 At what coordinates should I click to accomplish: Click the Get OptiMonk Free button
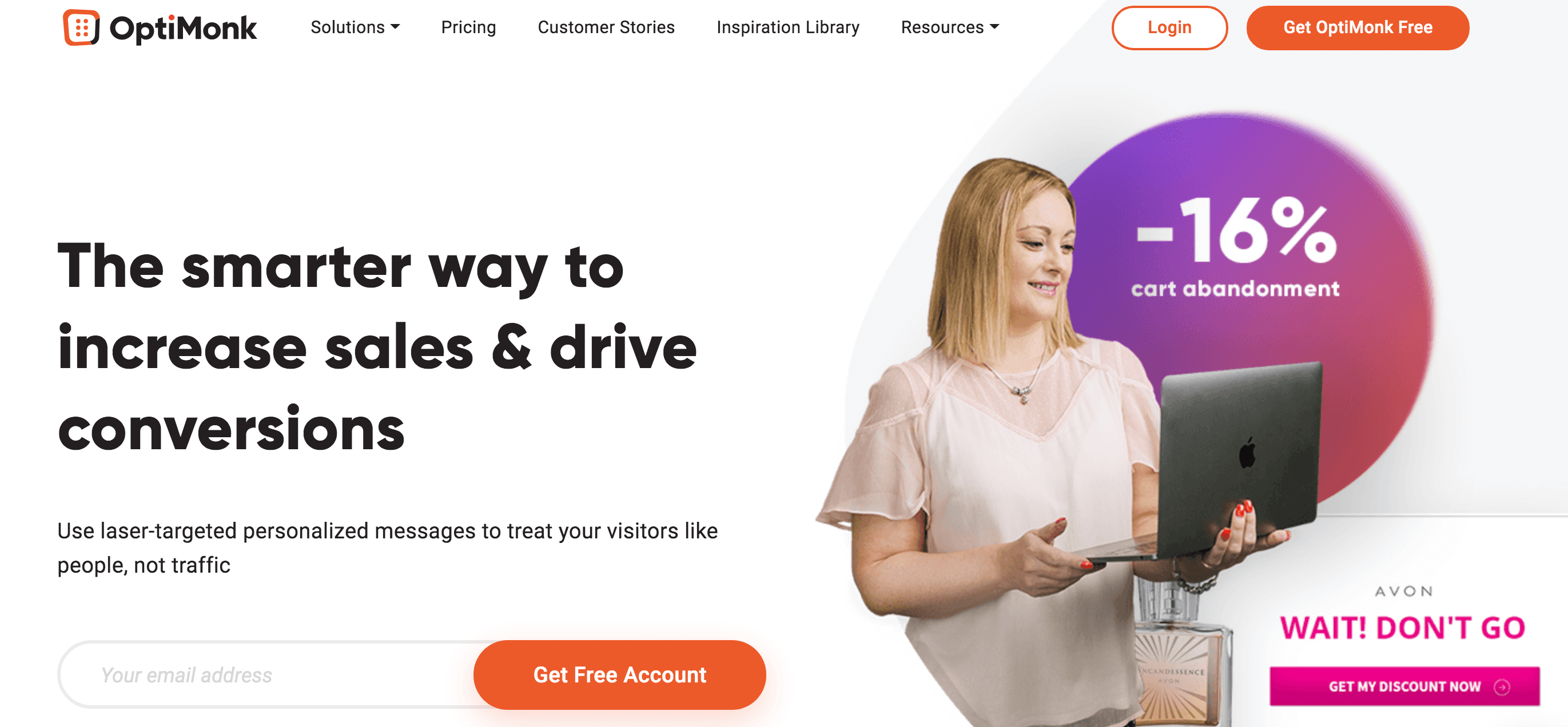pyautogui.click(x=1358, y=27)
